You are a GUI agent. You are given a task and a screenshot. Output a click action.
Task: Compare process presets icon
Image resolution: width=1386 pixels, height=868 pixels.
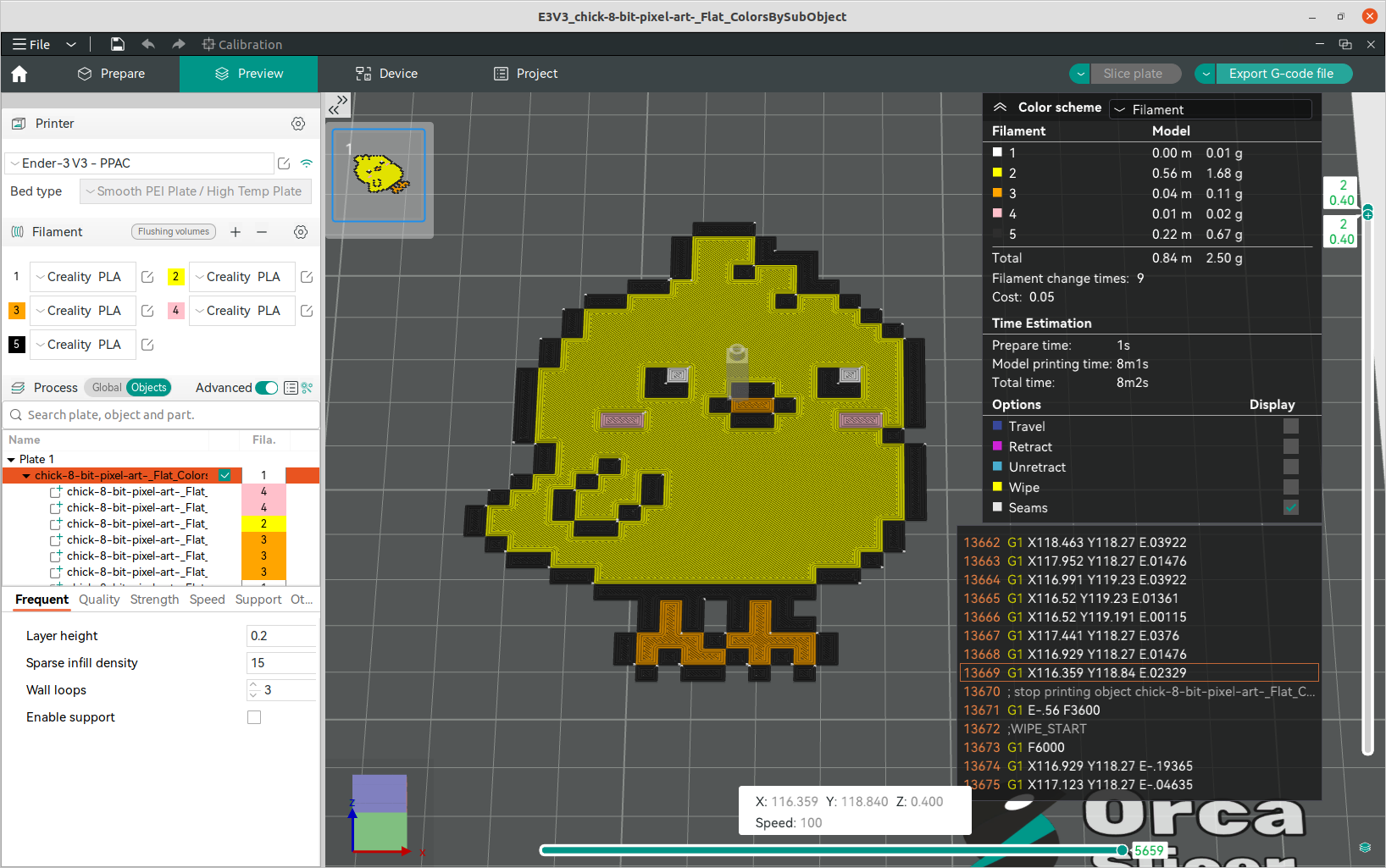coord(307,388)
